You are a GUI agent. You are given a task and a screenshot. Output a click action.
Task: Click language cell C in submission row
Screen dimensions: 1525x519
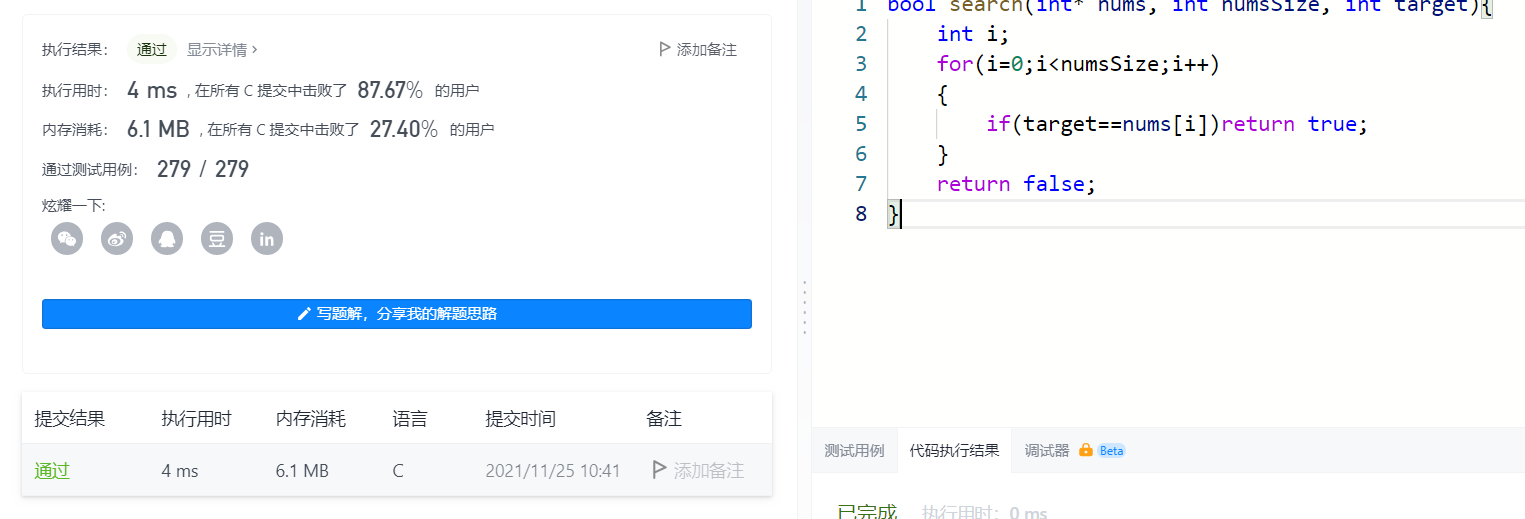point(398,471)
